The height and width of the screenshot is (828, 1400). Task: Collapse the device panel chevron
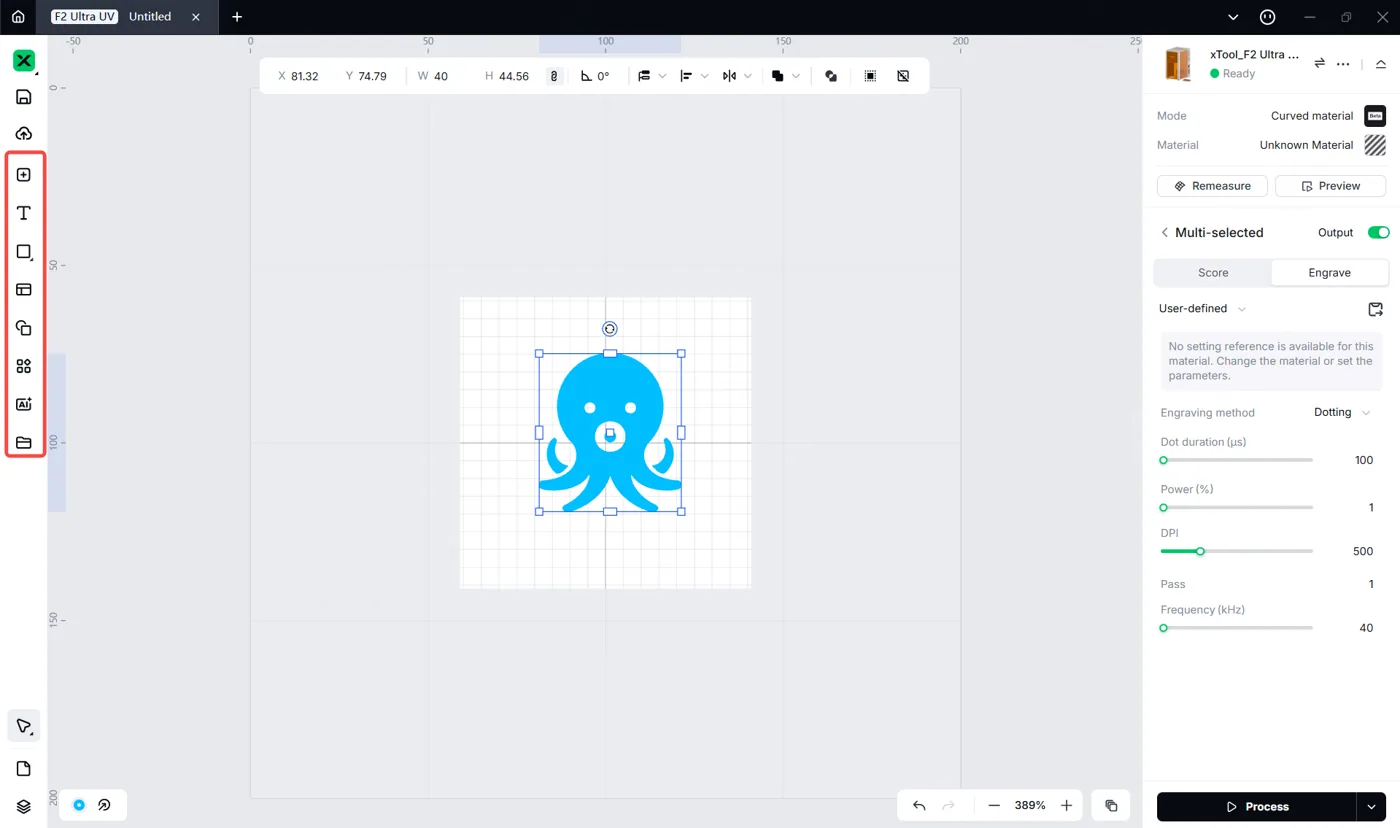pos(1381,64)
